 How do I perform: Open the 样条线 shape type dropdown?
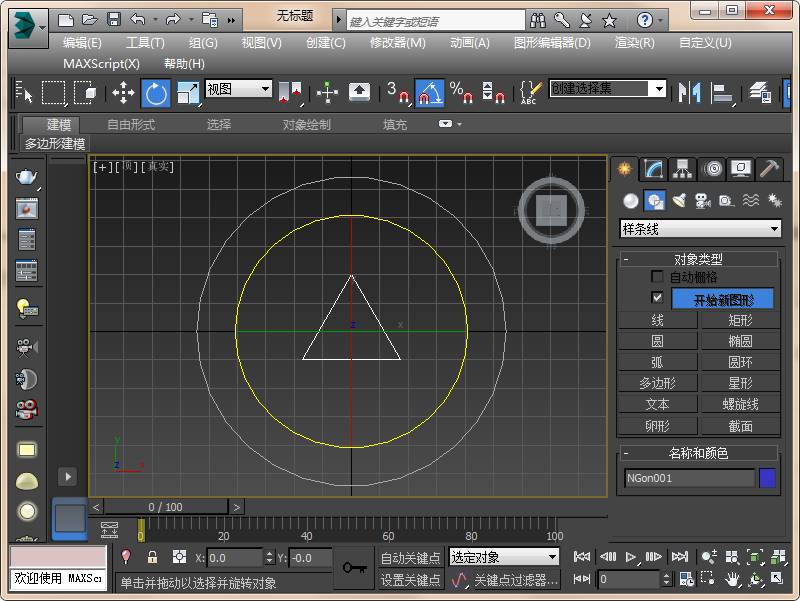pos(700,229)
